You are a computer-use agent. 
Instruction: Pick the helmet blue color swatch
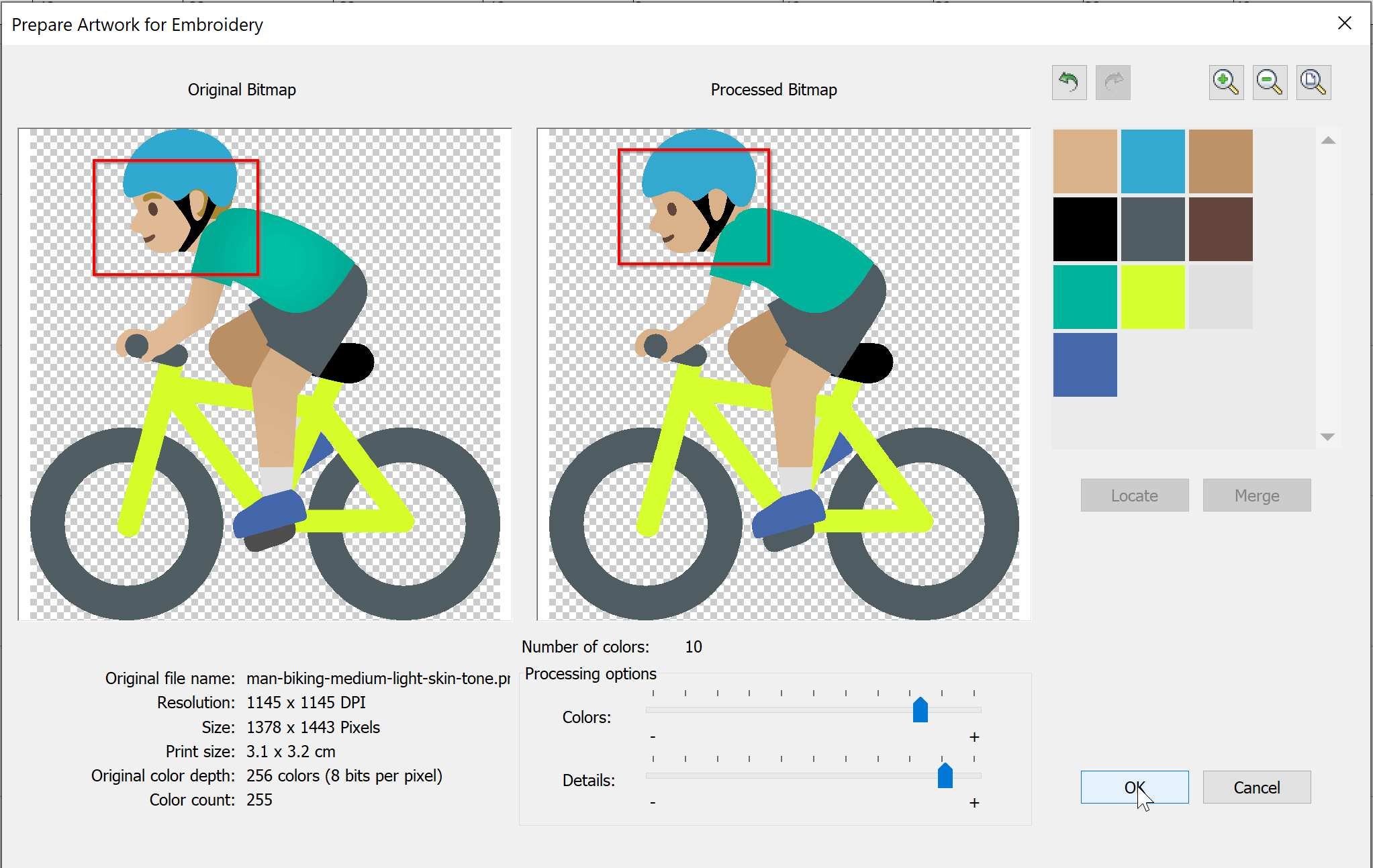point(1153,161)
